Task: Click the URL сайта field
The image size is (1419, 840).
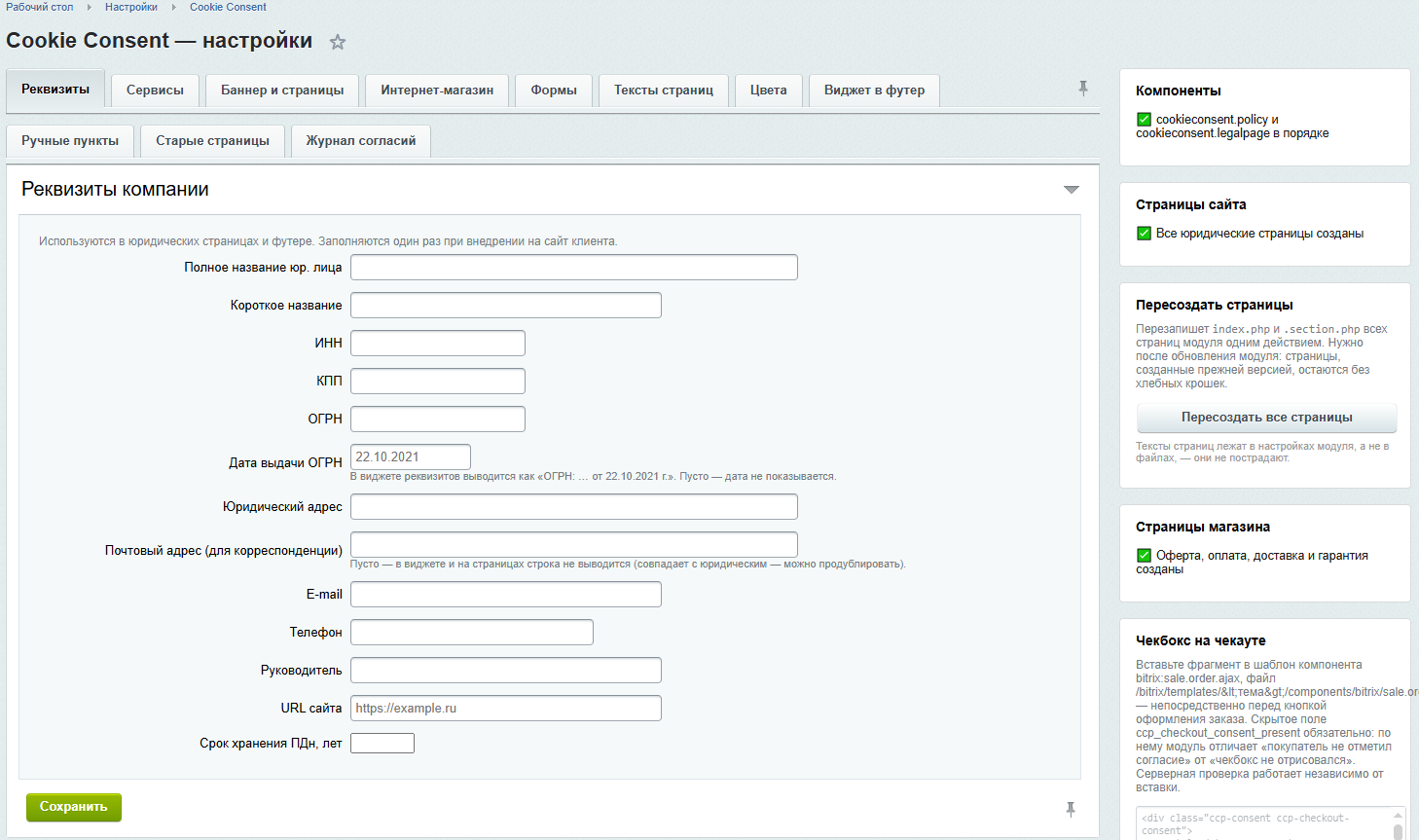Action: point(506,709)
